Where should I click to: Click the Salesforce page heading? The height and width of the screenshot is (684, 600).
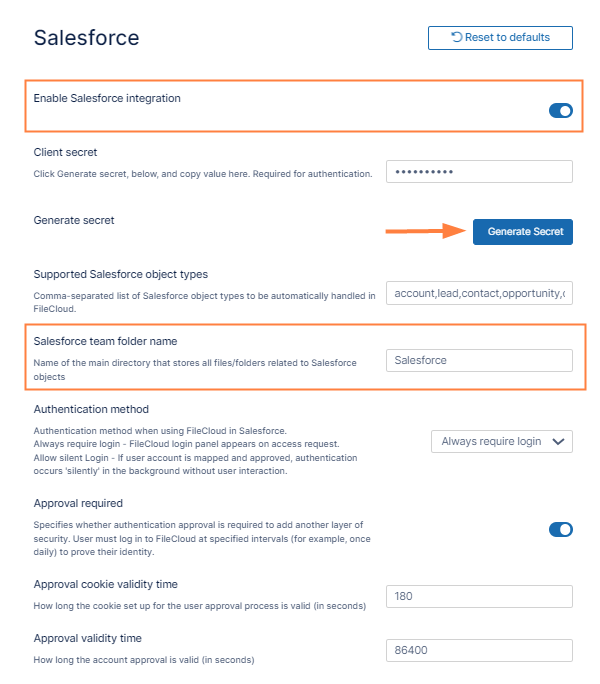(86, 38)
